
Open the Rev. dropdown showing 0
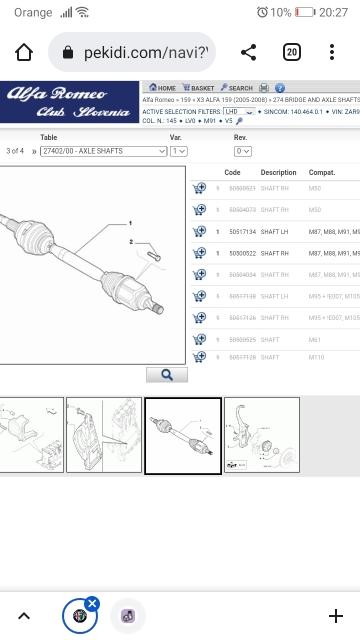tap(243, 151)
